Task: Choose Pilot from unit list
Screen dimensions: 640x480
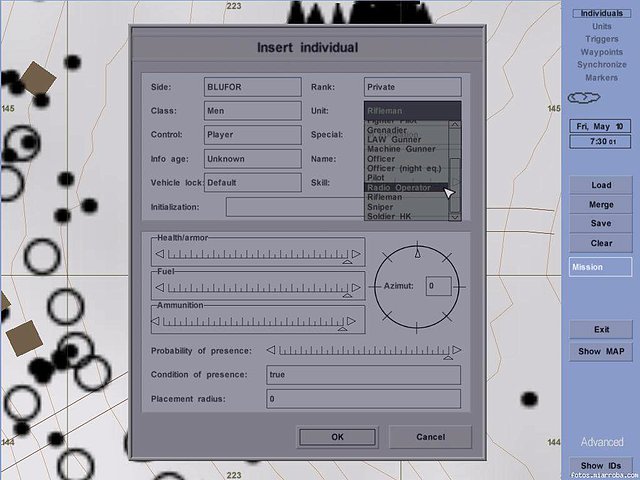Action: [x=407, y=178]
